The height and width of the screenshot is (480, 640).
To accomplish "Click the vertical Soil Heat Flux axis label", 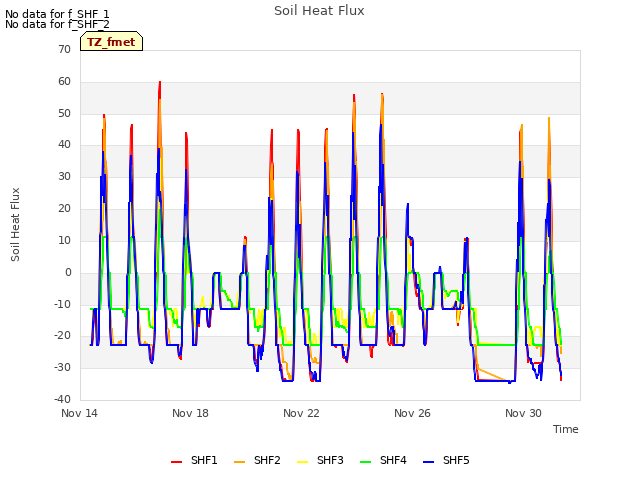I will point(15,224).
